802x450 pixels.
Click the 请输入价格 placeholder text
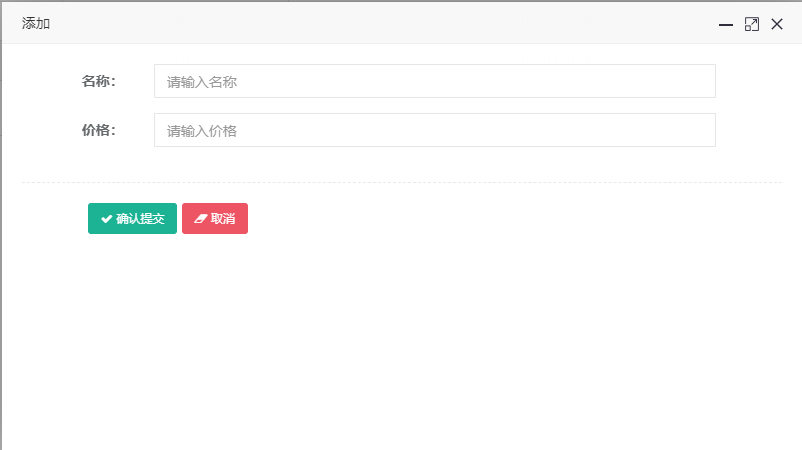click(202, 131)
